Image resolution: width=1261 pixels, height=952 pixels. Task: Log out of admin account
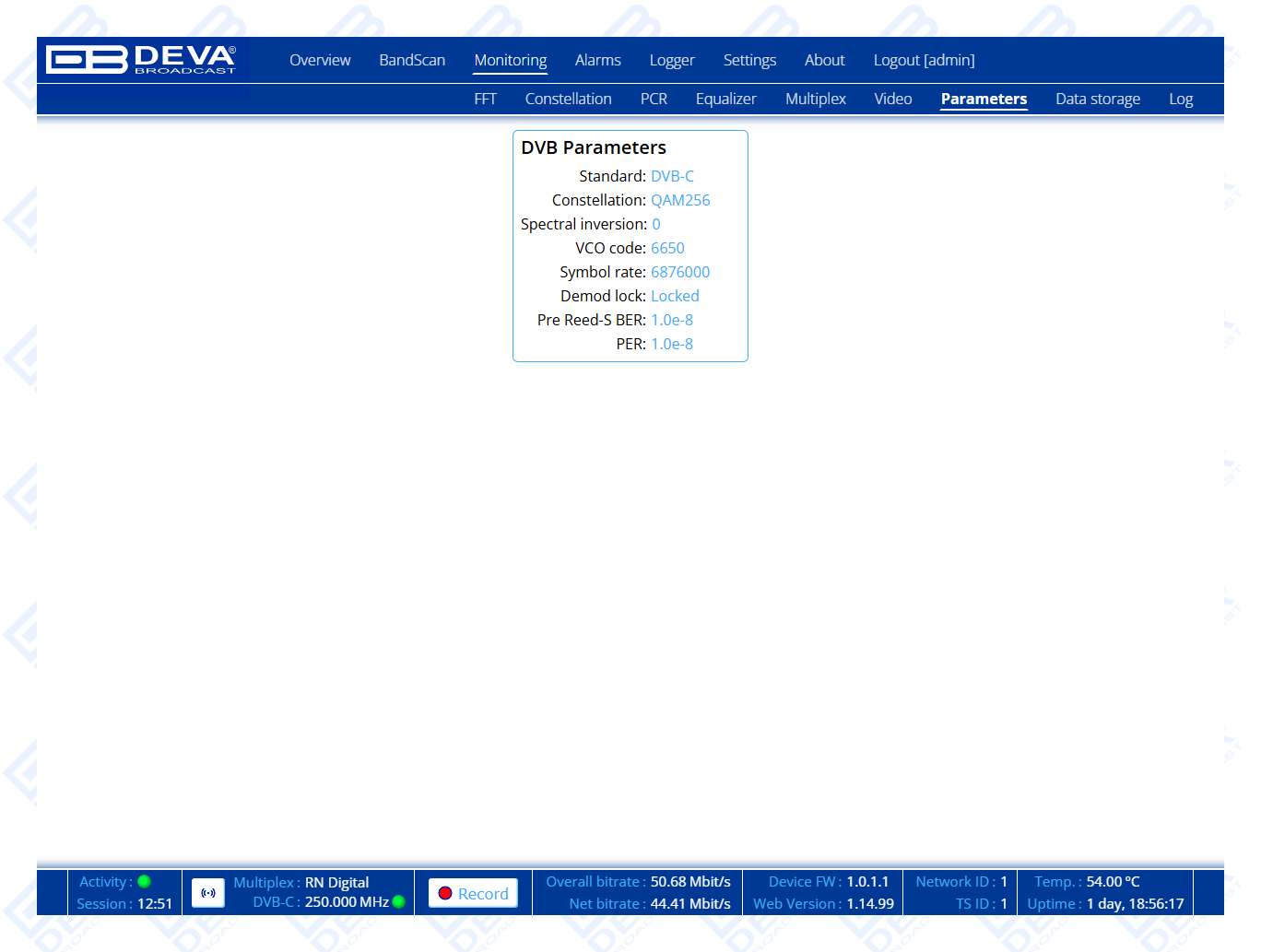coord(924,60)
